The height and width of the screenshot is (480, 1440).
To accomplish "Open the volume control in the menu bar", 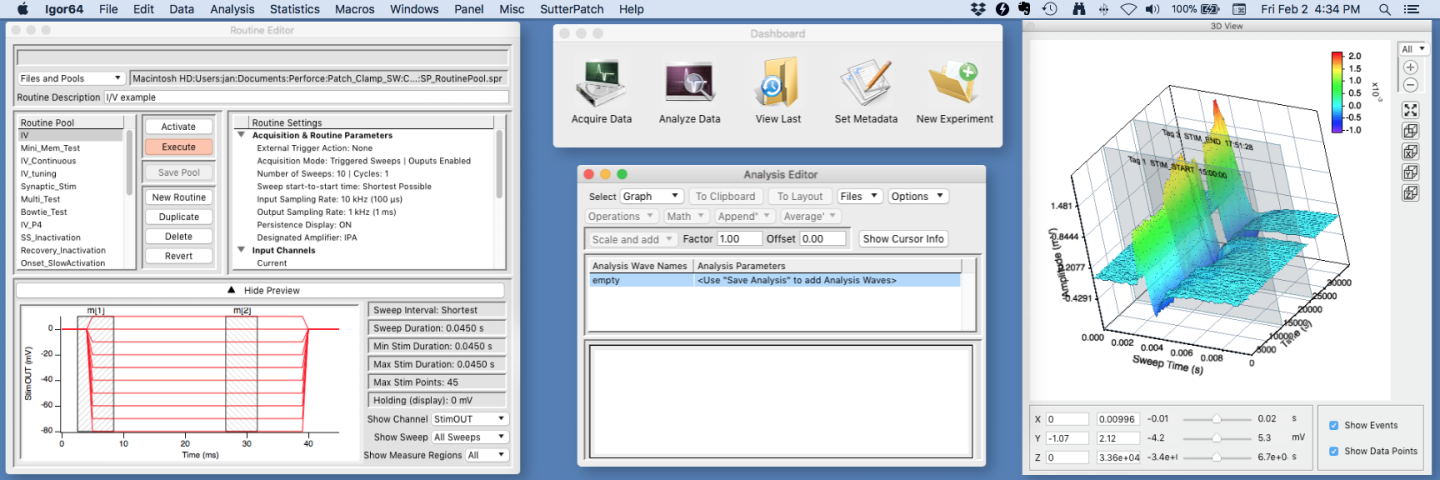I will pos(1153,9).
